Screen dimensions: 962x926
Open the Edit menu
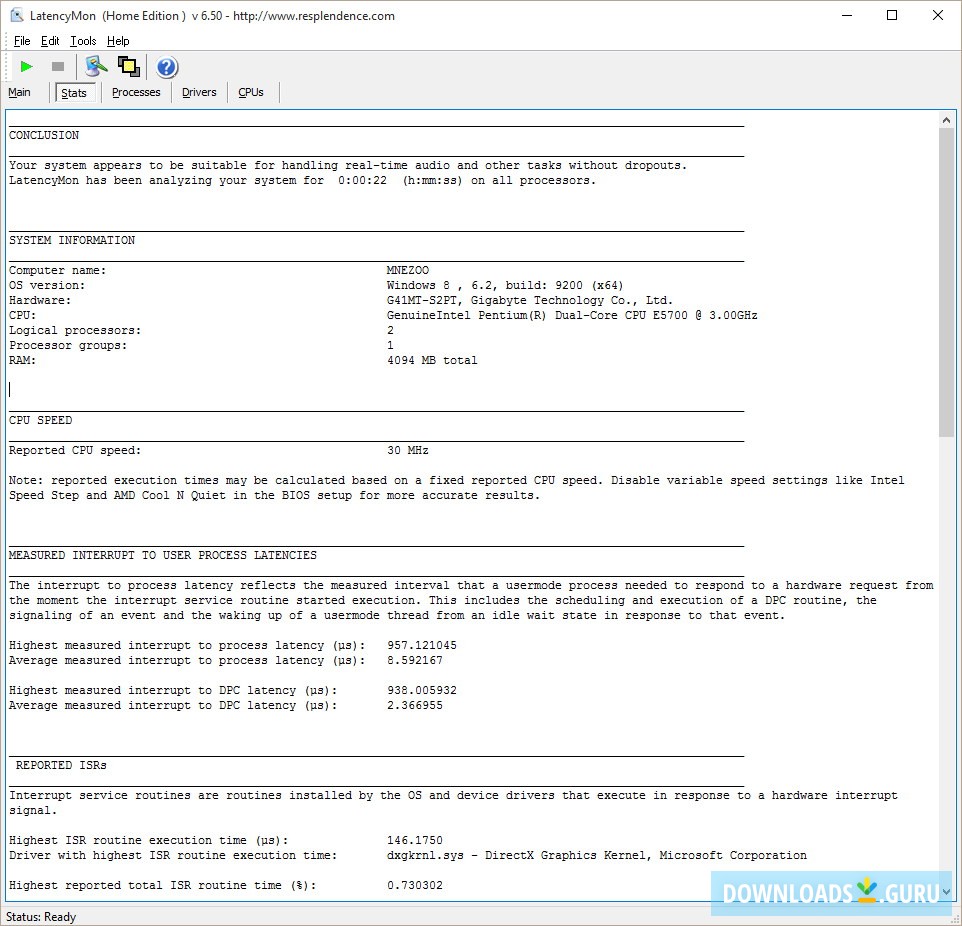pos(50,41)
